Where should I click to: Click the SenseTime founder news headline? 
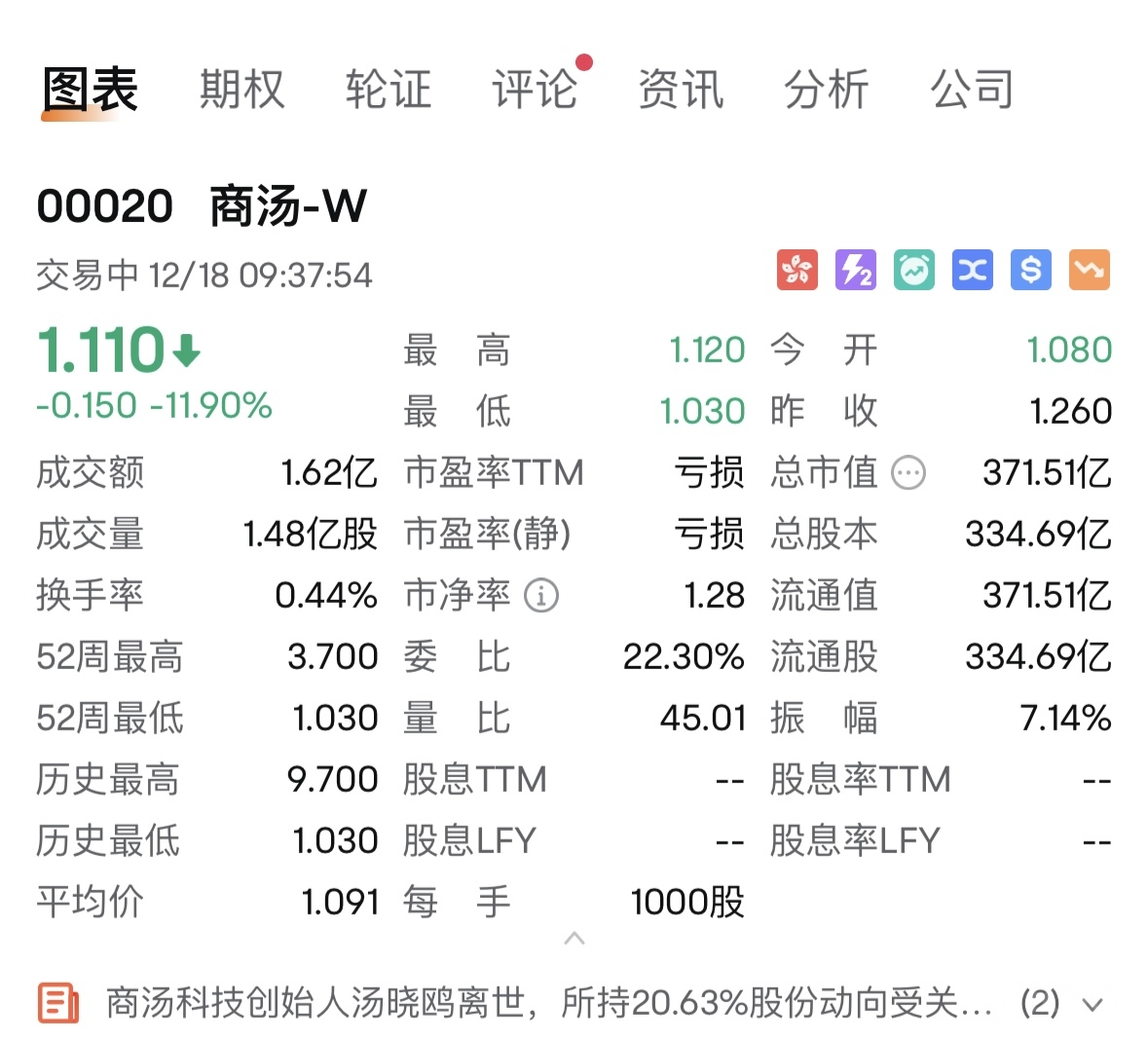tap(545, 1001)
